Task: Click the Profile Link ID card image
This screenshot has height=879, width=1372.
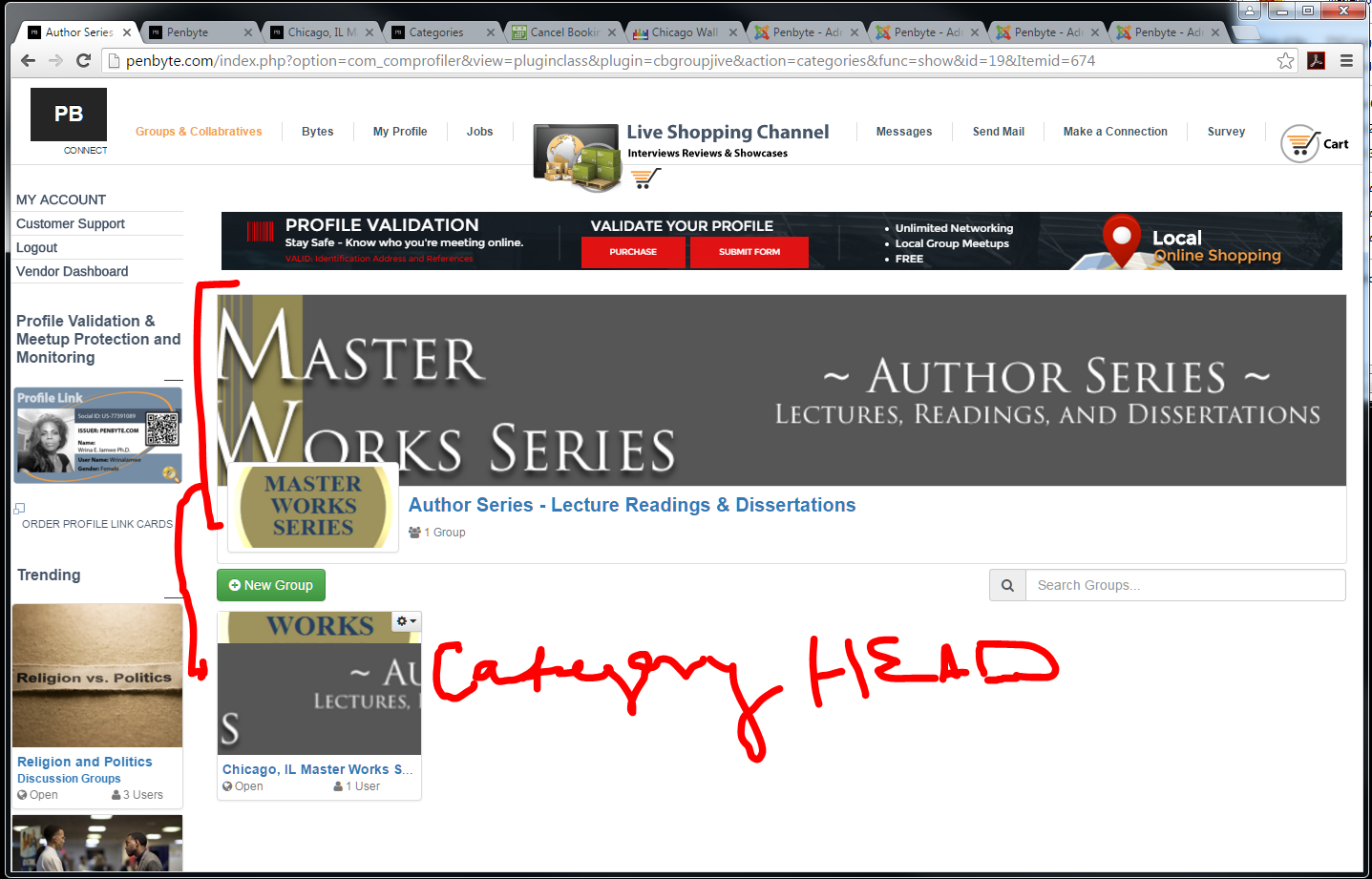Action: pyautogui.click(x=97, y=435)
